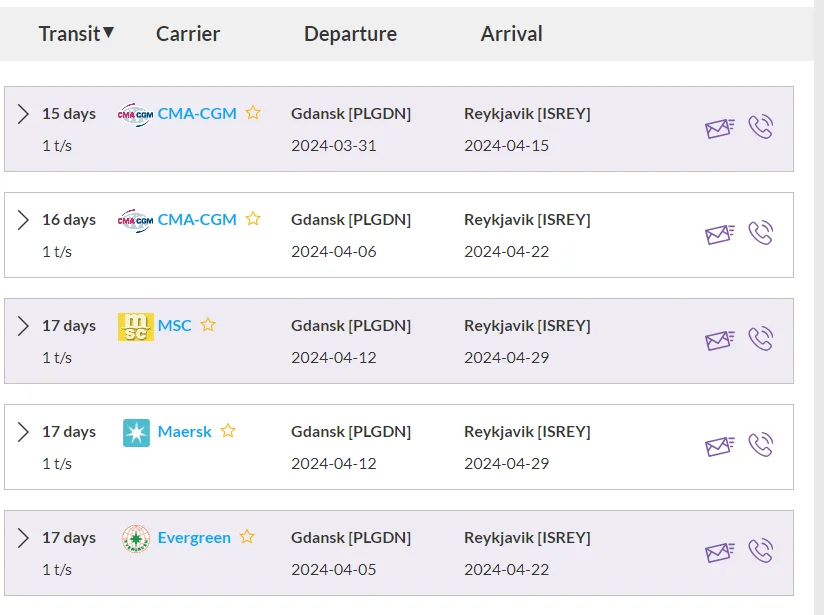Open email inquiry for MSC schedule
Image resolution: width=824 pixels, height=615 pixels.
719,340
